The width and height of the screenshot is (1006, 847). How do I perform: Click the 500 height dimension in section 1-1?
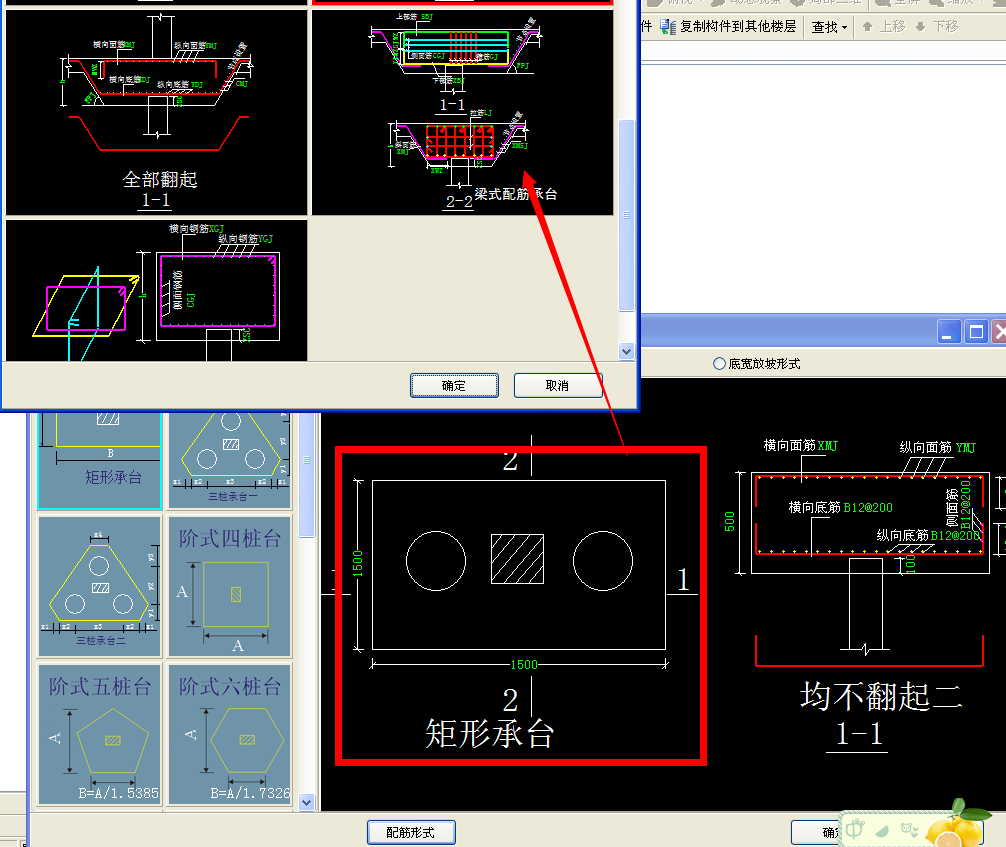pyautogui.click(x=729, y=521)
